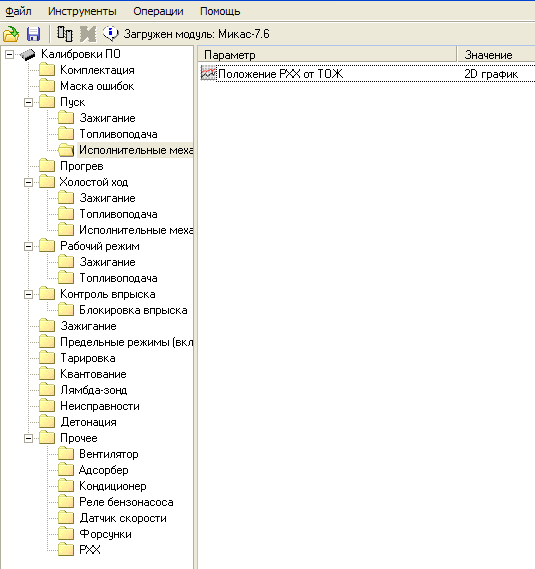Screen dimensions: 535x569
Task: Collapse the Прочее branch
Action: pos(28,438)
